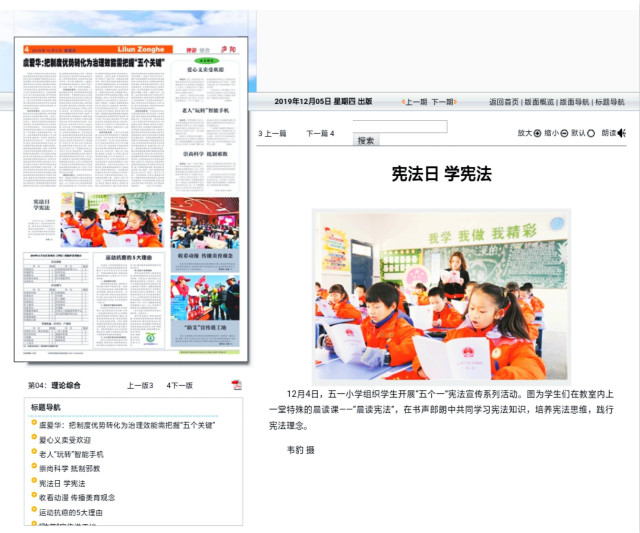Viewport: 640px width, 533px height.
Task: Go to next issue 下一期
Action: pyautogui.click(x=444, y=102)
